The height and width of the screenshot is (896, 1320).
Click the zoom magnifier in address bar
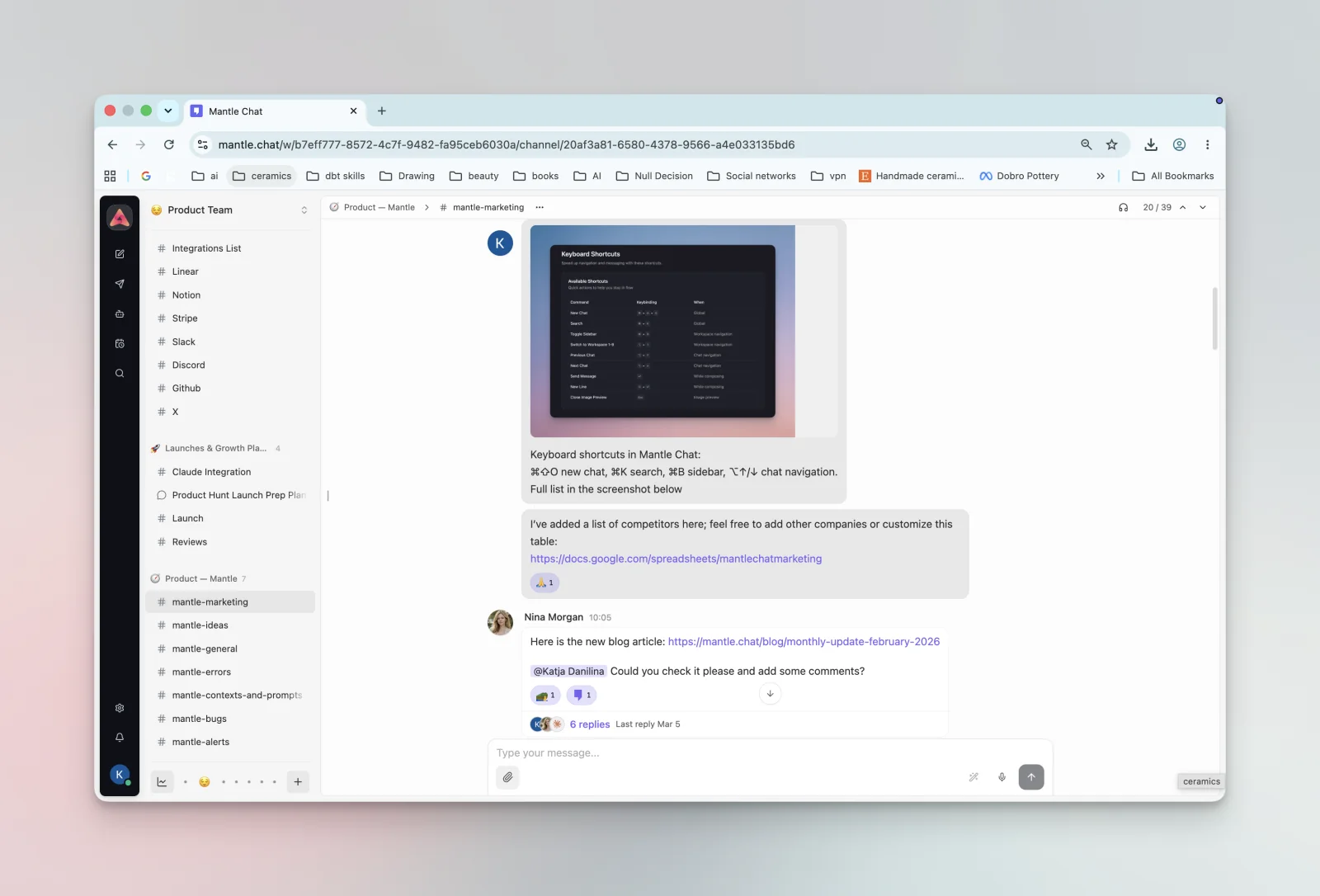1087,144
